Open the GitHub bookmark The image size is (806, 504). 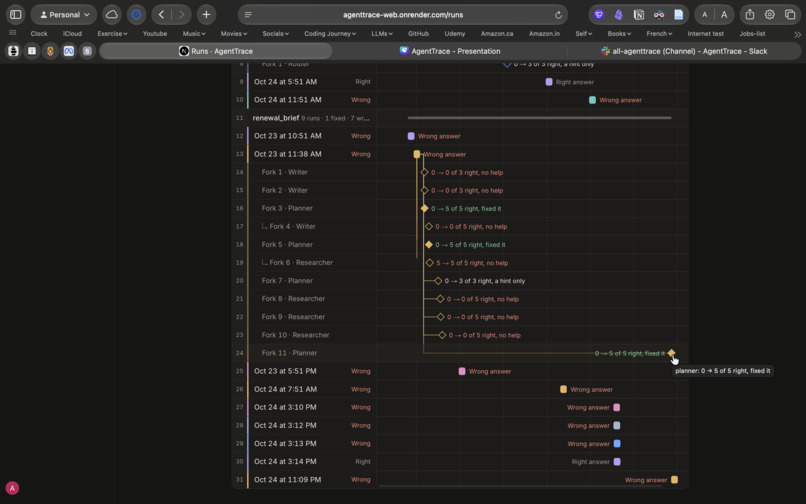coord(418,33)
